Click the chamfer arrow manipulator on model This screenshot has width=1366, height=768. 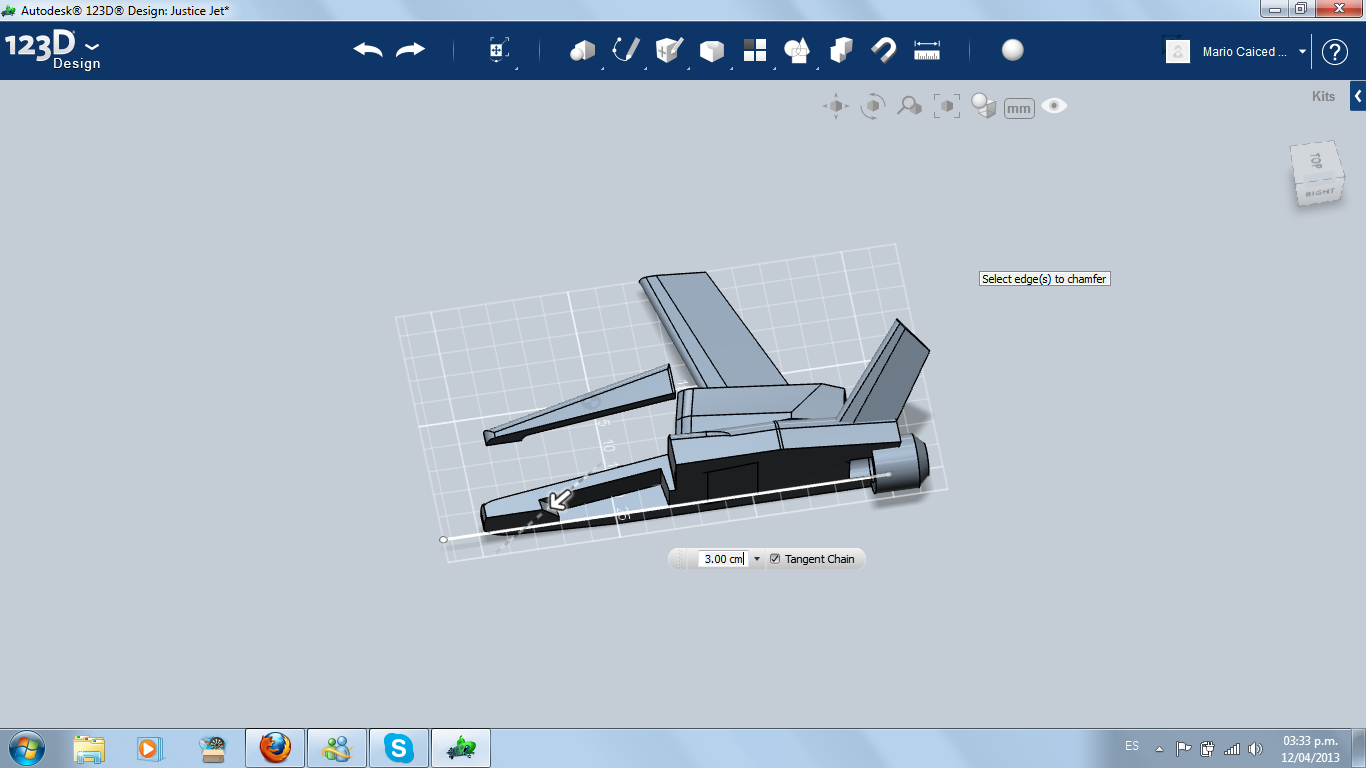coord(558,499)
